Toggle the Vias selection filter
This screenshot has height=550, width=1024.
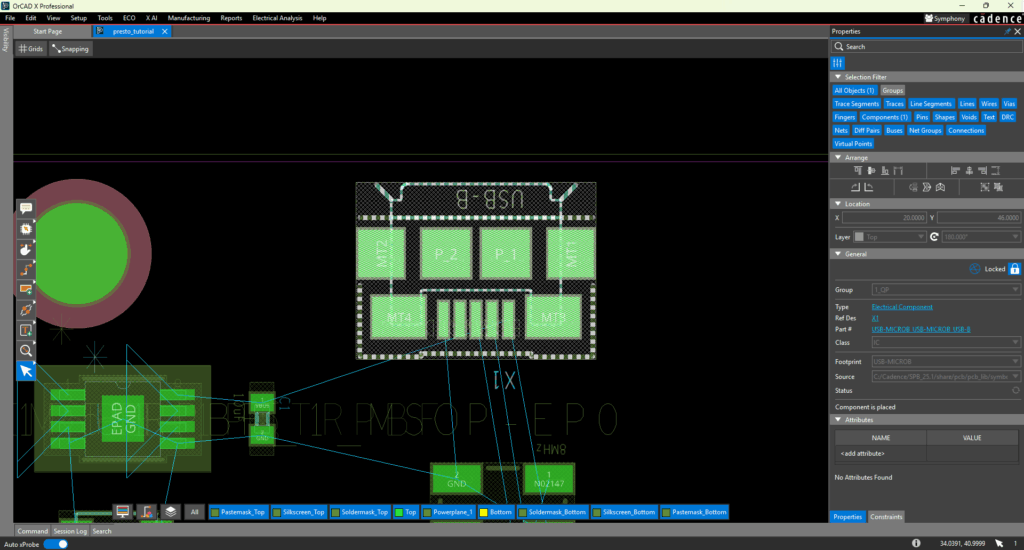pos(1010,103)
